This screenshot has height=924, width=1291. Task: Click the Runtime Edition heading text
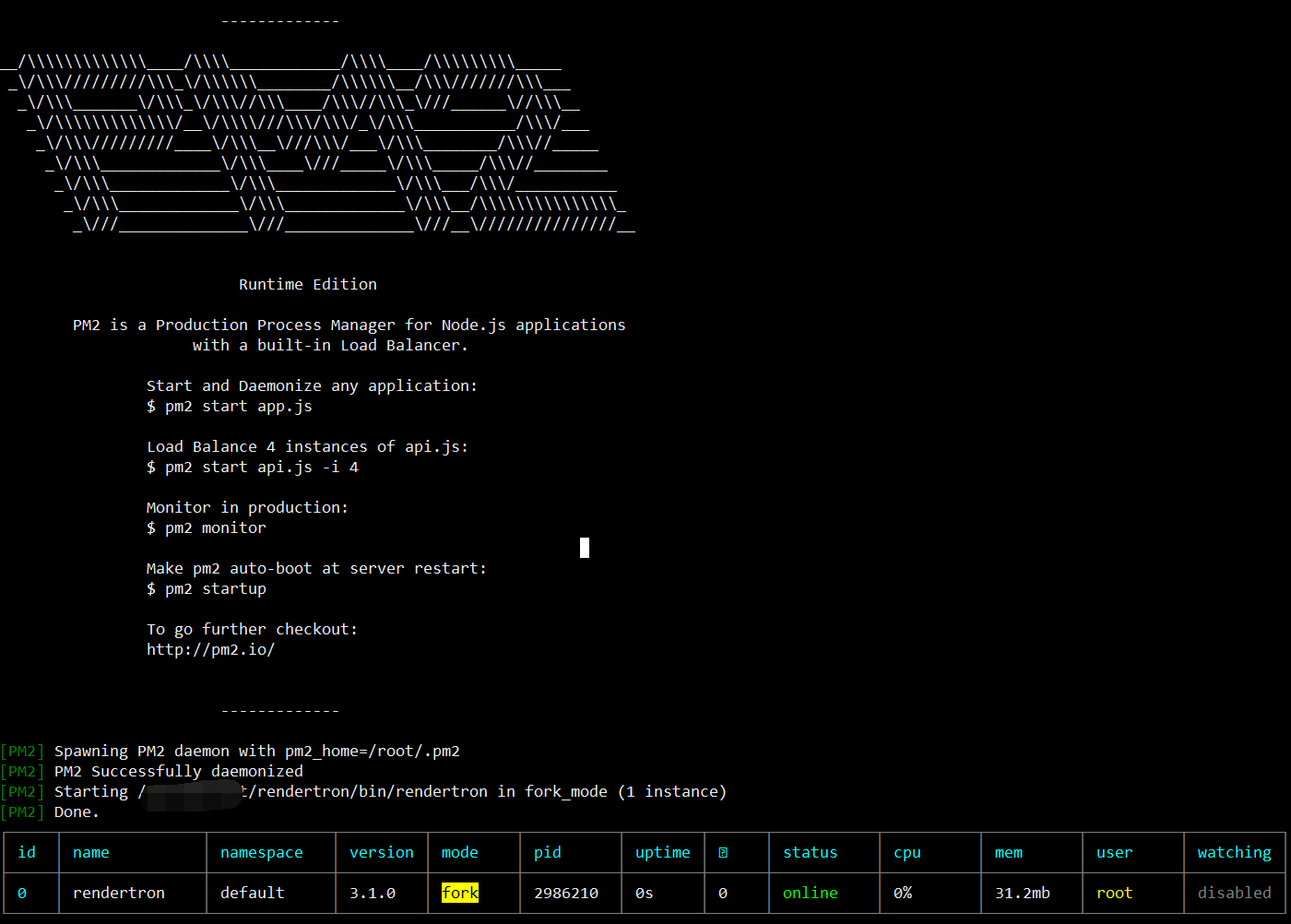click(x=308, y=284)
